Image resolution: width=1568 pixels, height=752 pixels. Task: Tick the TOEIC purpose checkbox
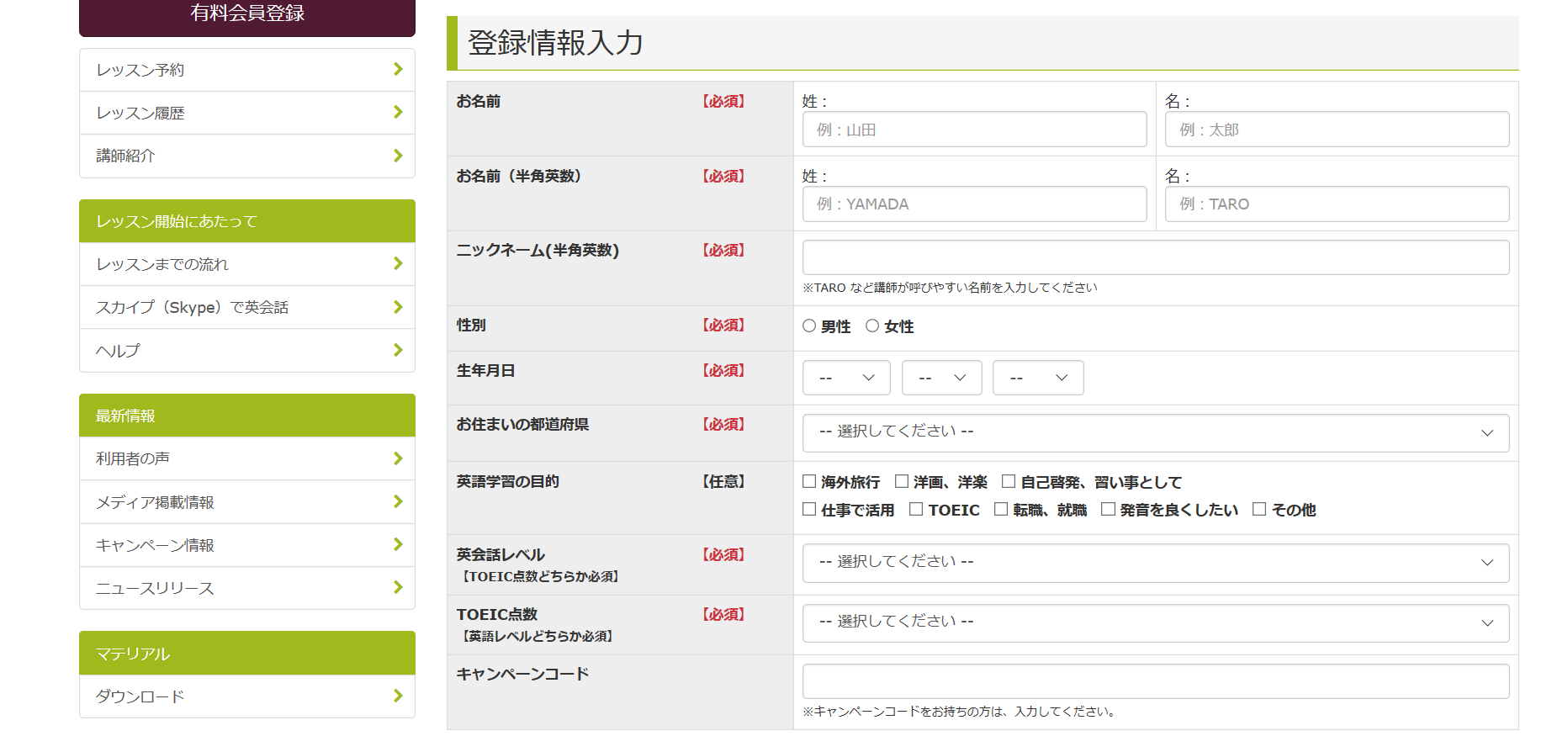point(916,509)
